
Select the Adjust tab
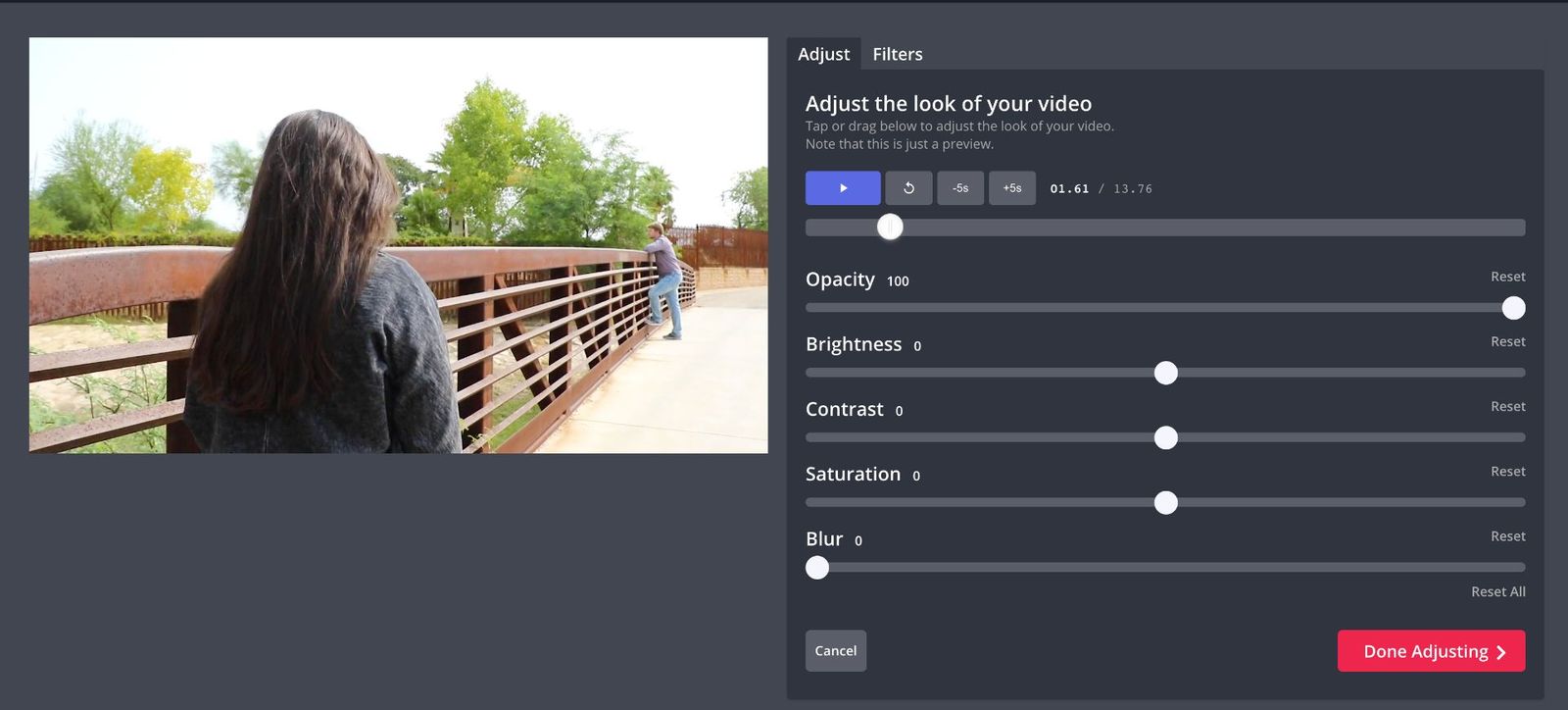[x=823, y=54]
